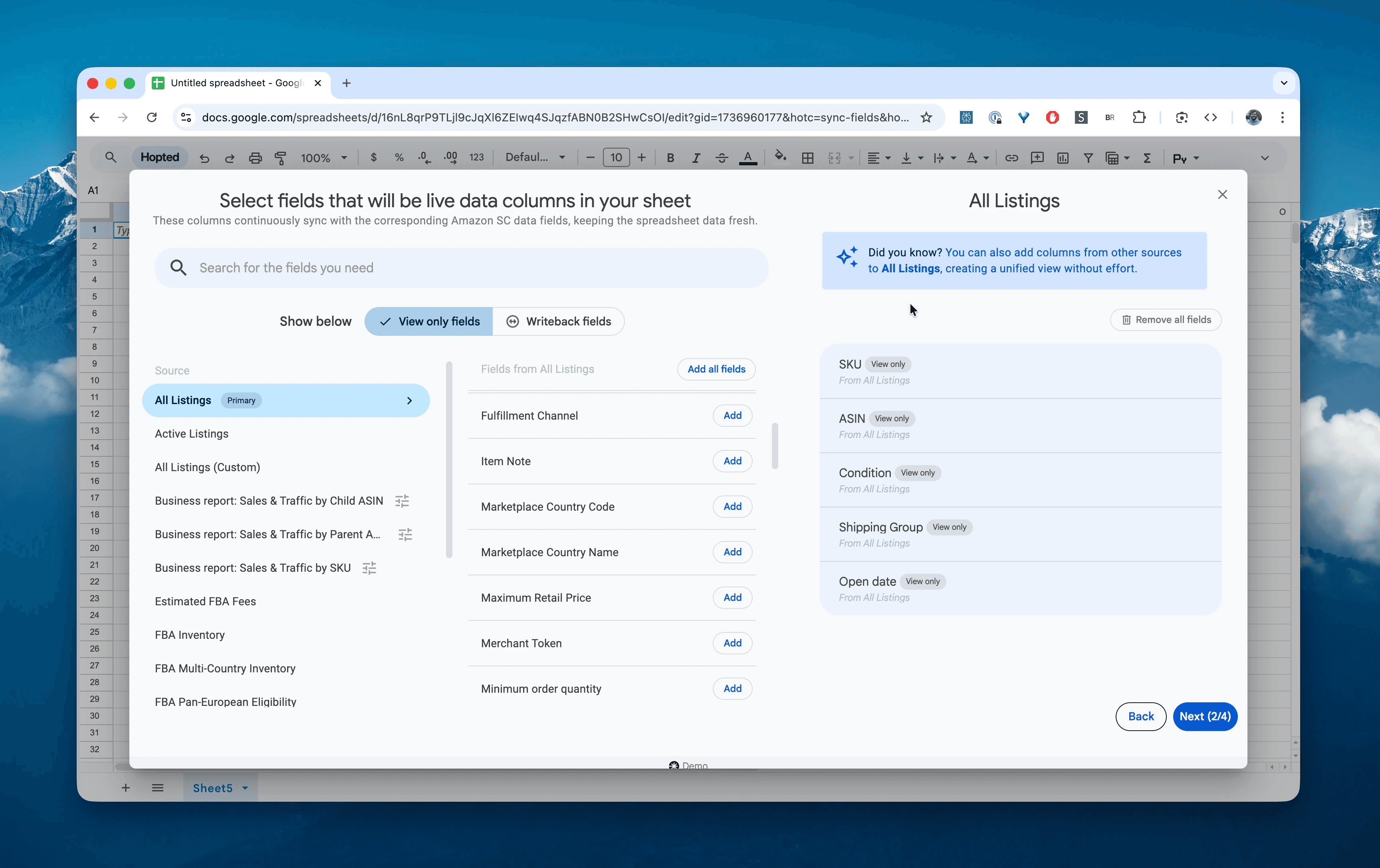Click the insert link icon
Screen dimensions: 1380x868
tap(1011, 158)
